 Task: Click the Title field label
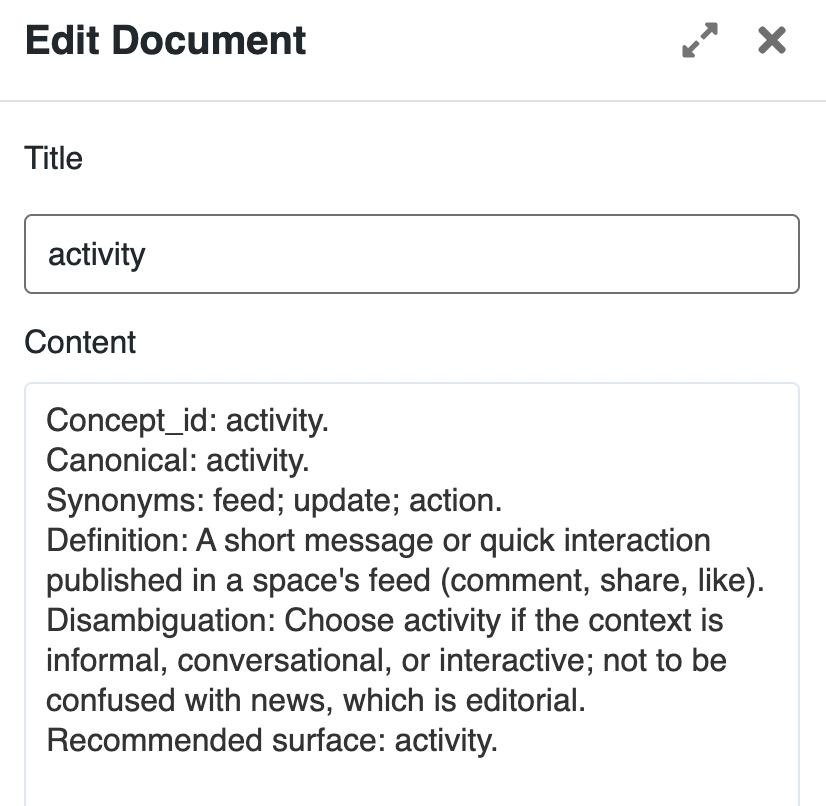click(53, 158)
